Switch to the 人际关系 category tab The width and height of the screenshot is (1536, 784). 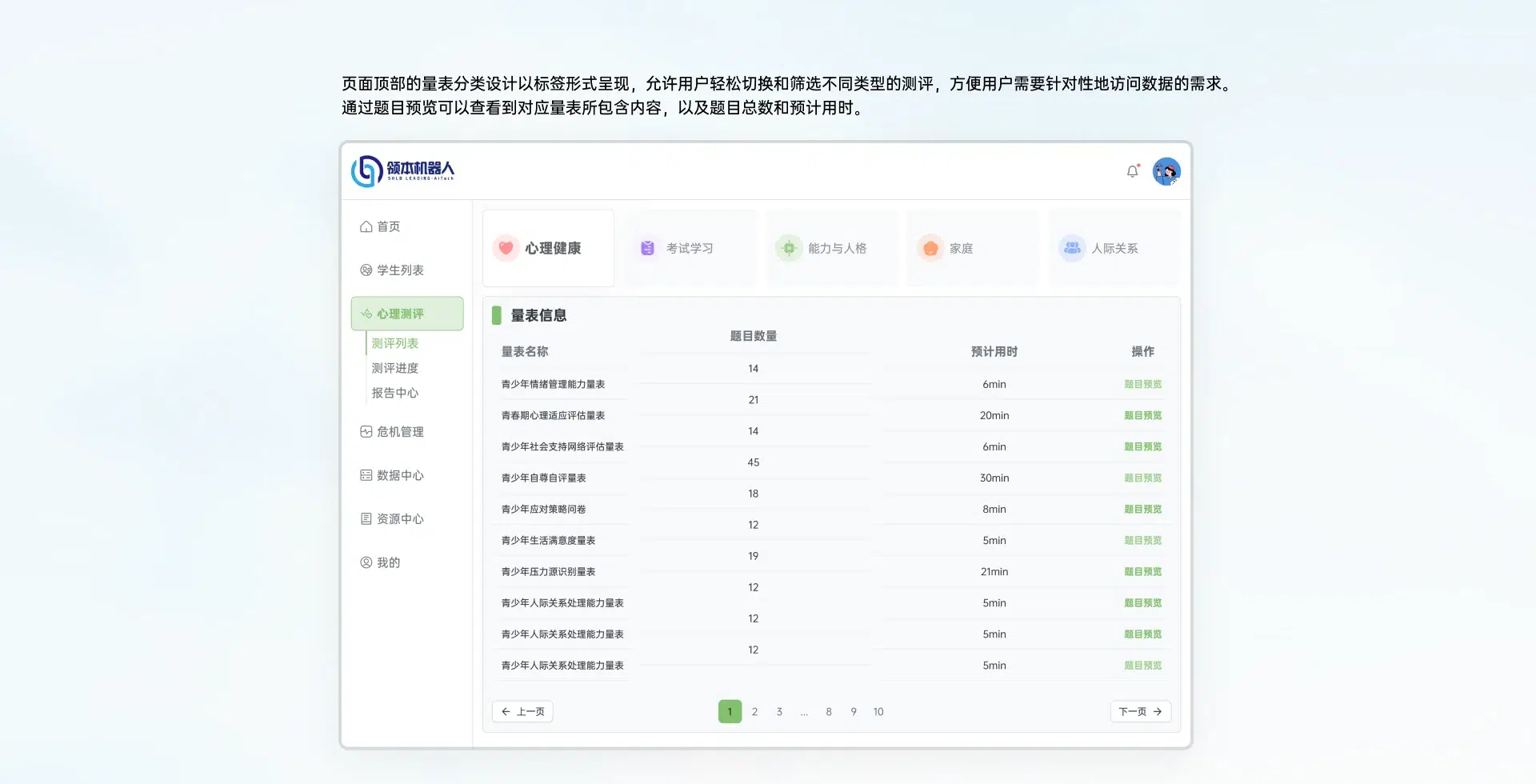point(1114,248)
